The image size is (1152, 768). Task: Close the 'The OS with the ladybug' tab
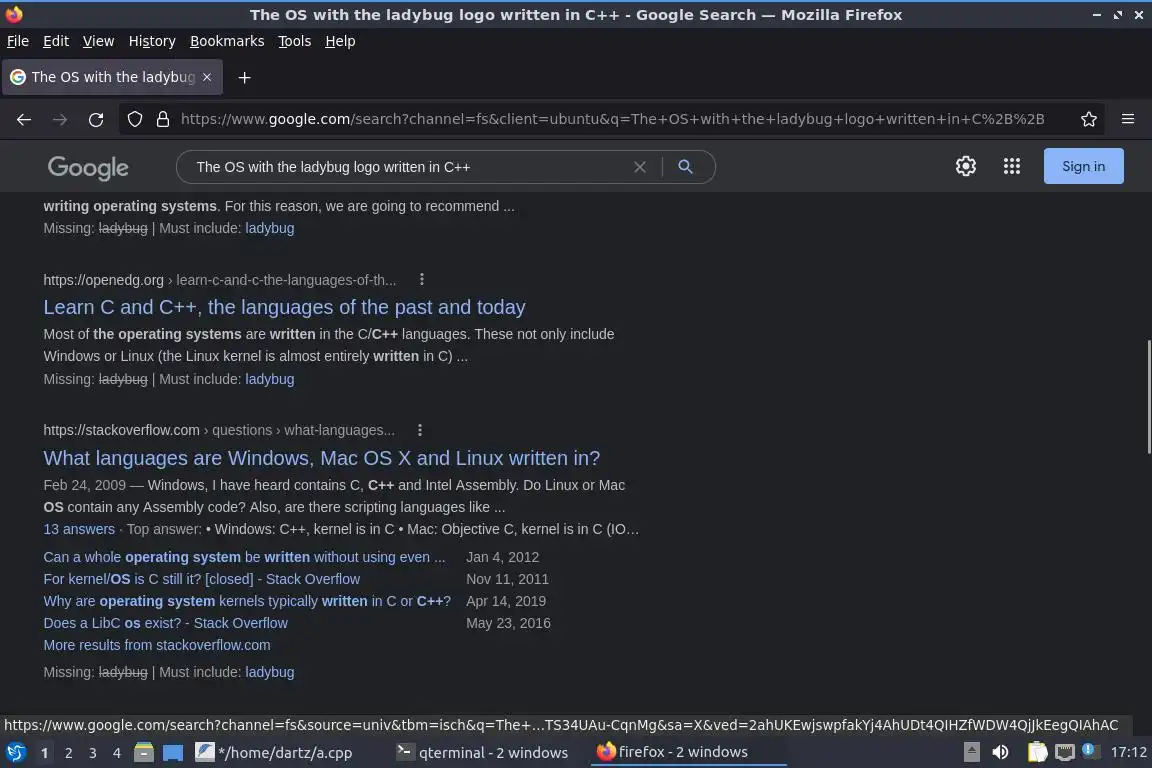coord(207,77)
